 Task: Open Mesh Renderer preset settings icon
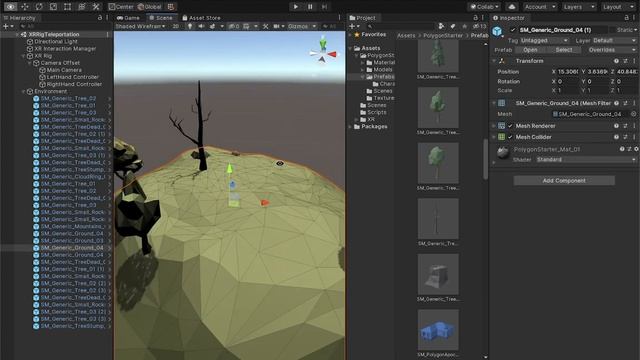625,126
